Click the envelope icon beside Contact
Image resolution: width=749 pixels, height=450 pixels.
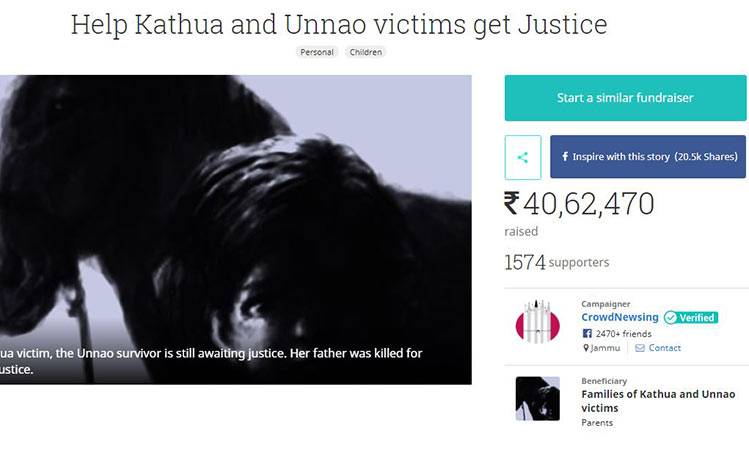click(x=640, y=348)
